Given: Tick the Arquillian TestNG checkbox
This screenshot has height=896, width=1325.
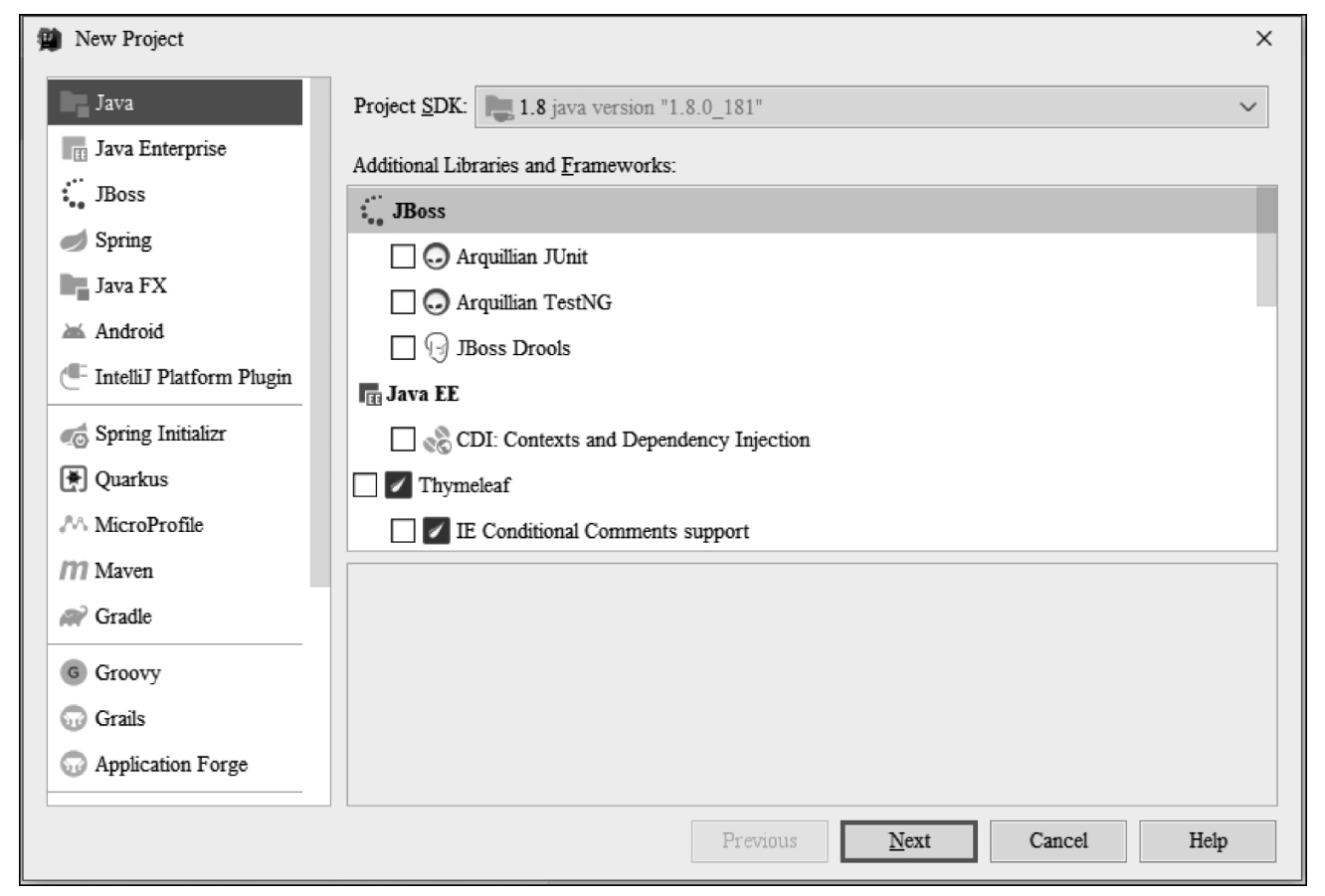Looking at the screenshot, I should [x=403, y=302].
